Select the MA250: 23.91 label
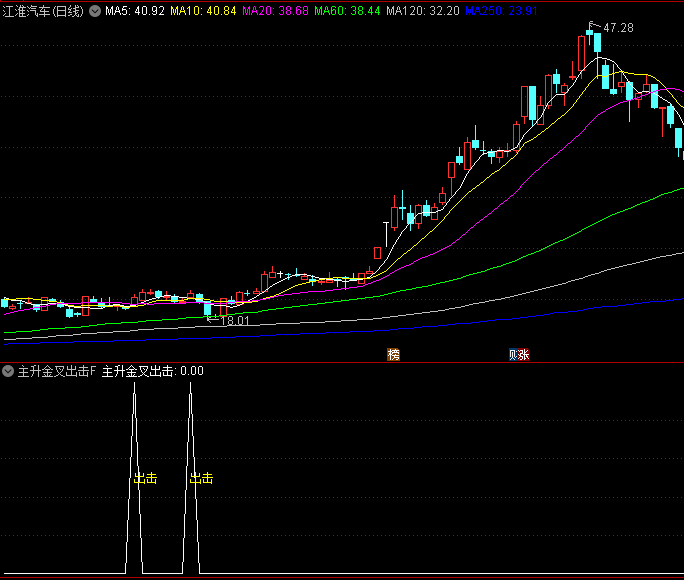This screenshot has height=580, width=684. point(501,11)
